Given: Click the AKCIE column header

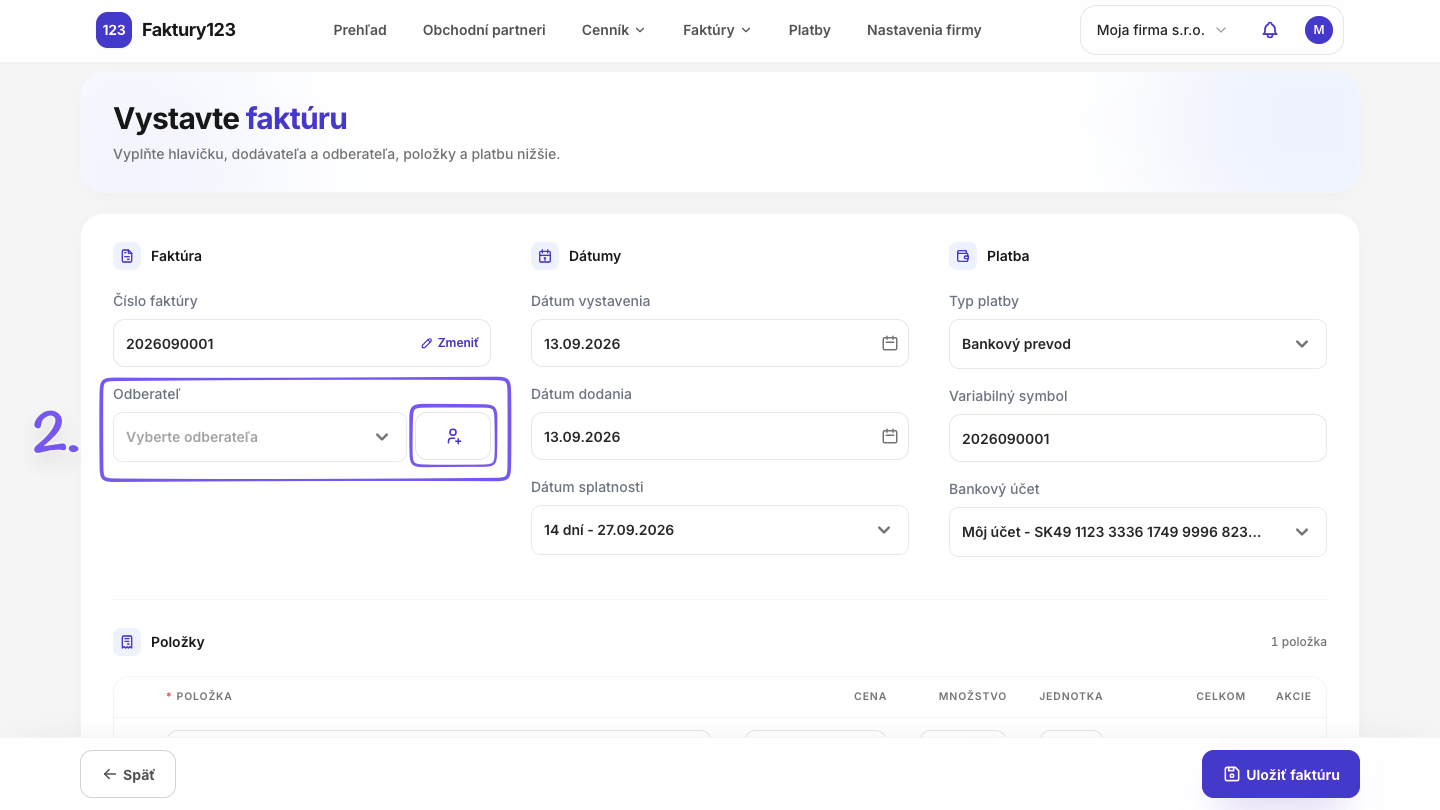Looking at the screenshot, I should pyautogui.click(x=1294, y=696).
